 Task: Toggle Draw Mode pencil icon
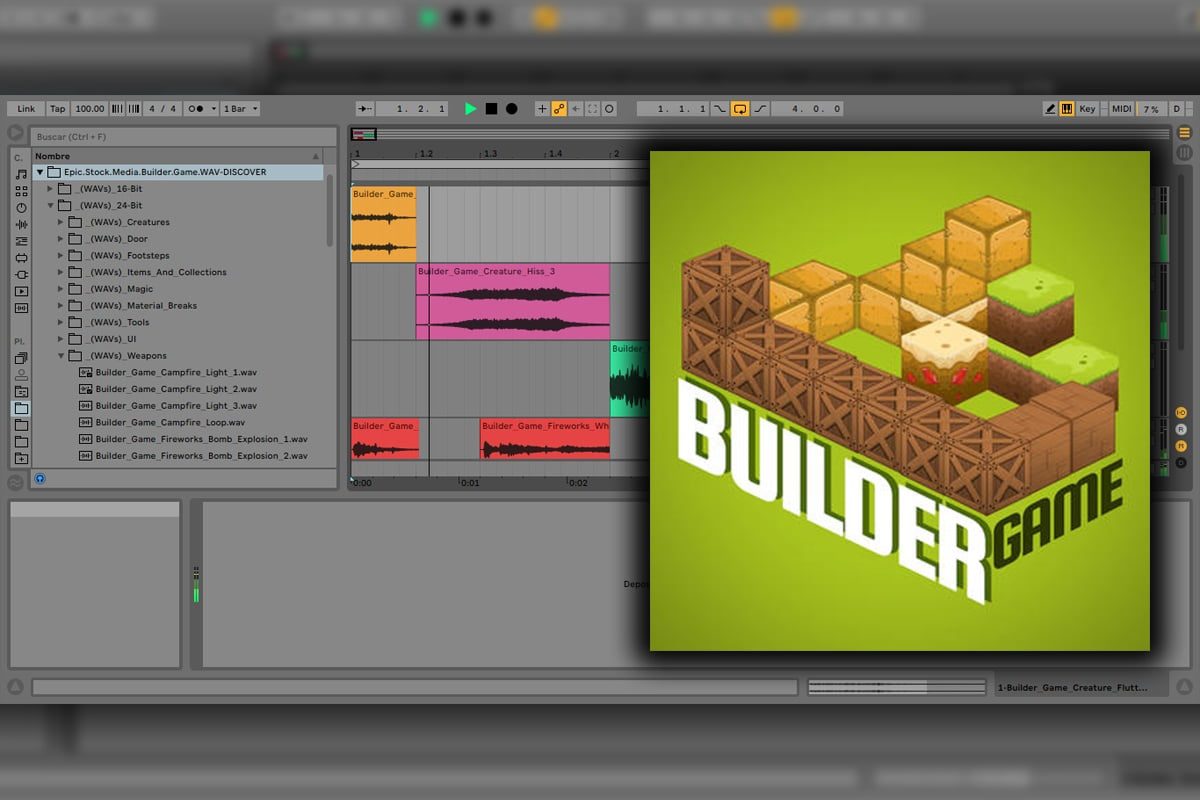(1050, 109)
